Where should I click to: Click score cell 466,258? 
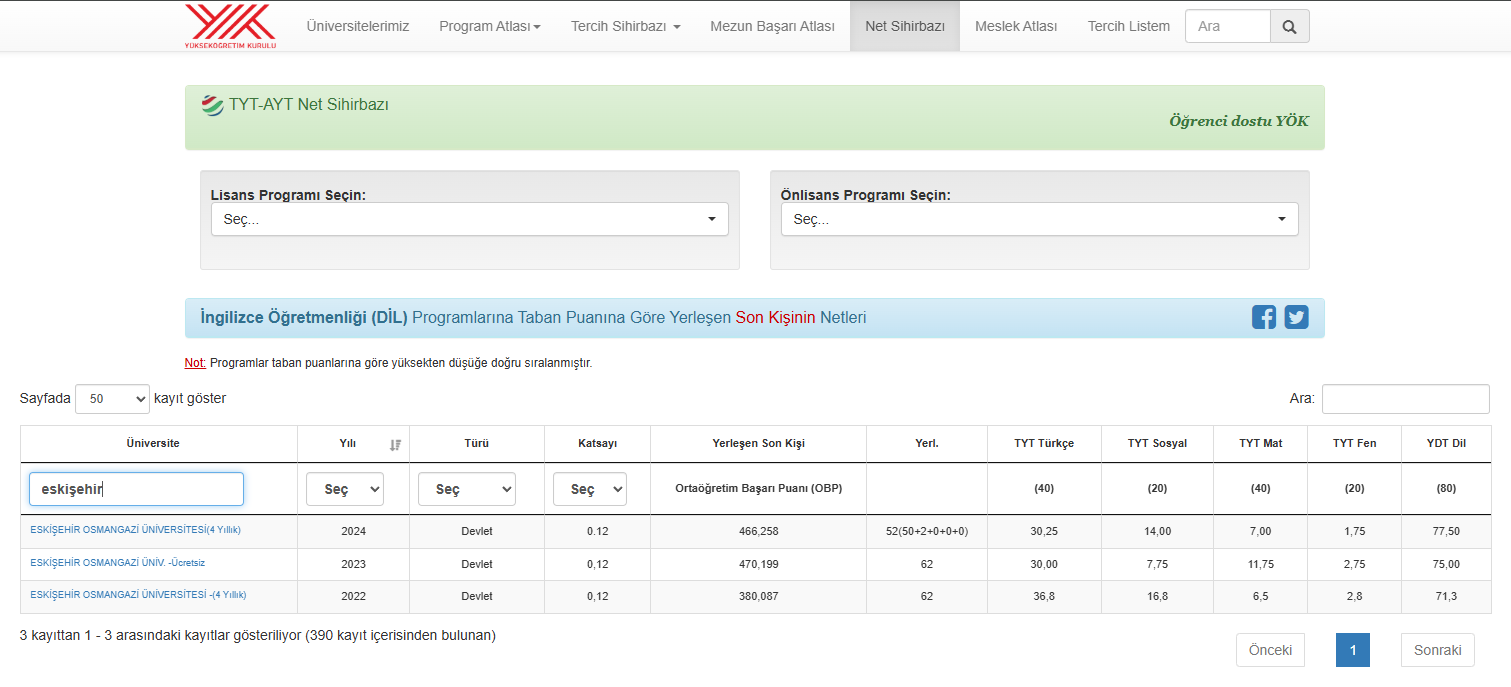click(758, 532)
